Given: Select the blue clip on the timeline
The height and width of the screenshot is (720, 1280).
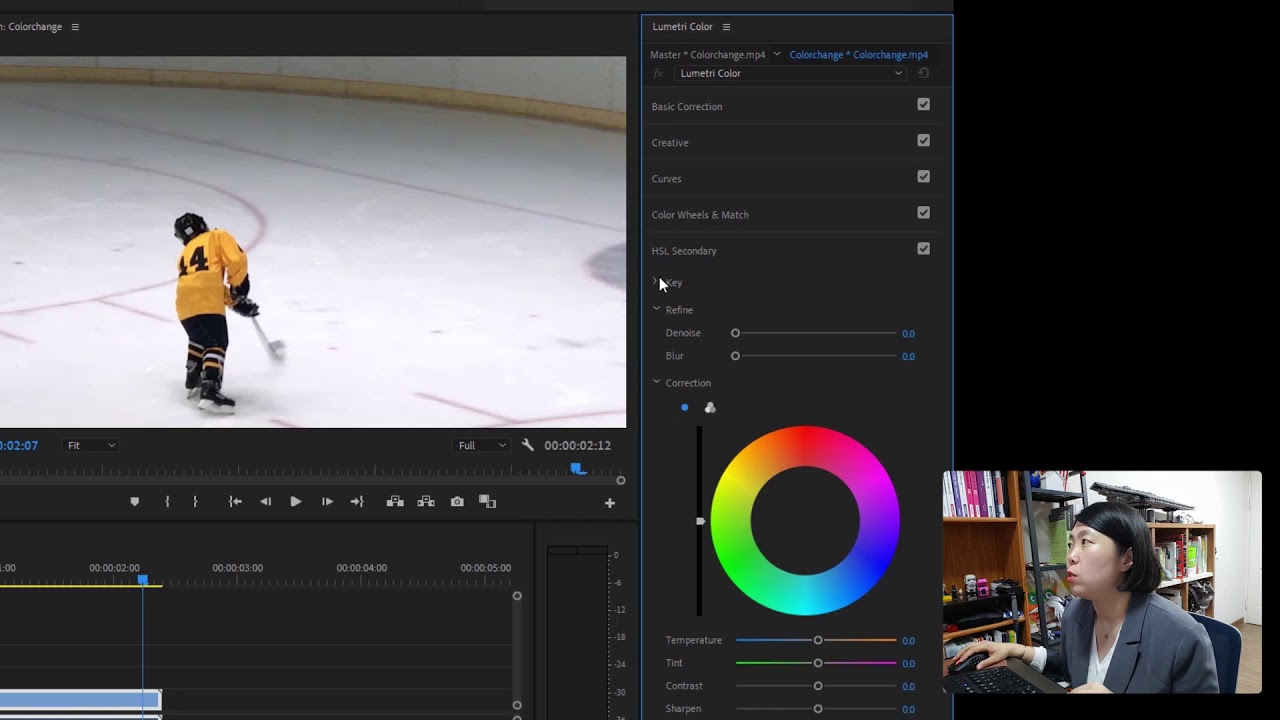Looking at the screenshot, I should click(x=80, y=700).
